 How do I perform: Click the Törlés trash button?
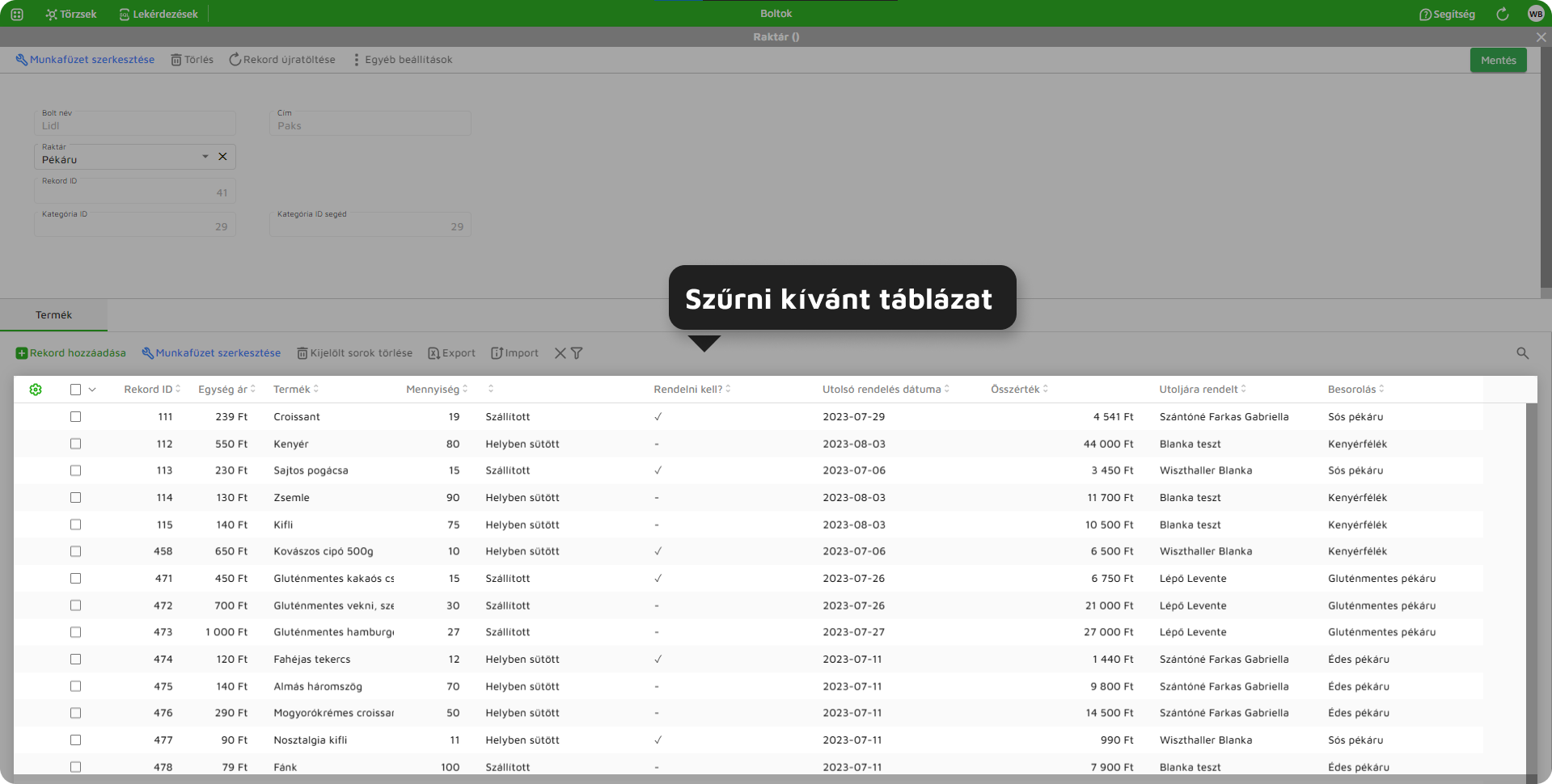(x=192, y=60)
